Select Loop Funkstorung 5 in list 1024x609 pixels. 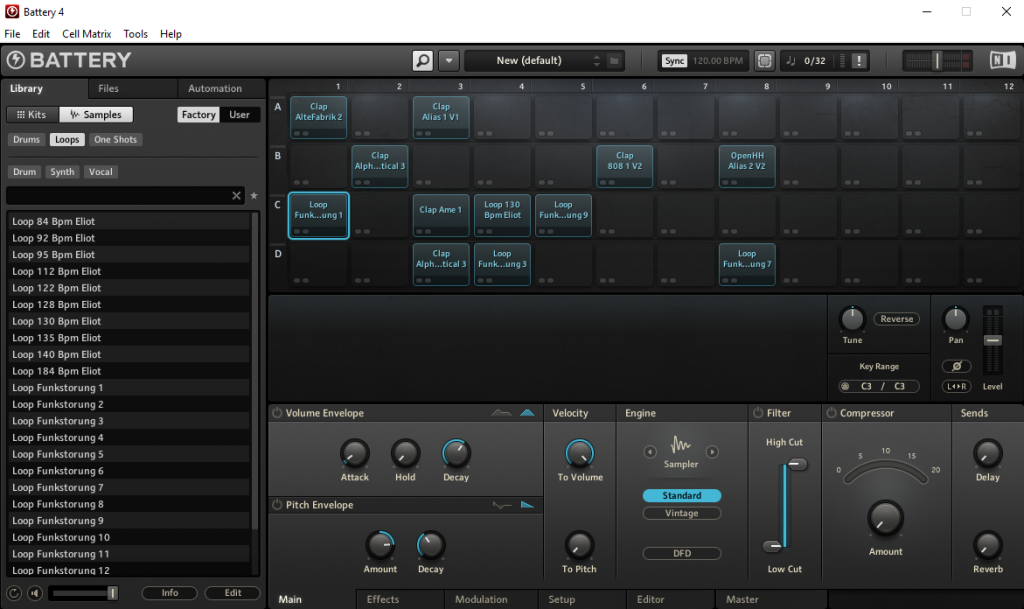tap(129, 454)
